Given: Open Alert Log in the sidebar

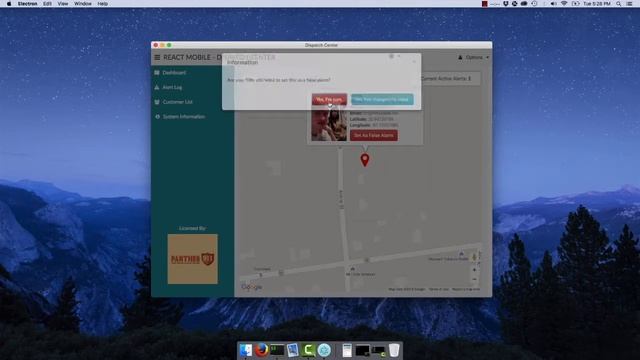Looking at the screenshot, I should pyautogui.click(x=172, y=87).
